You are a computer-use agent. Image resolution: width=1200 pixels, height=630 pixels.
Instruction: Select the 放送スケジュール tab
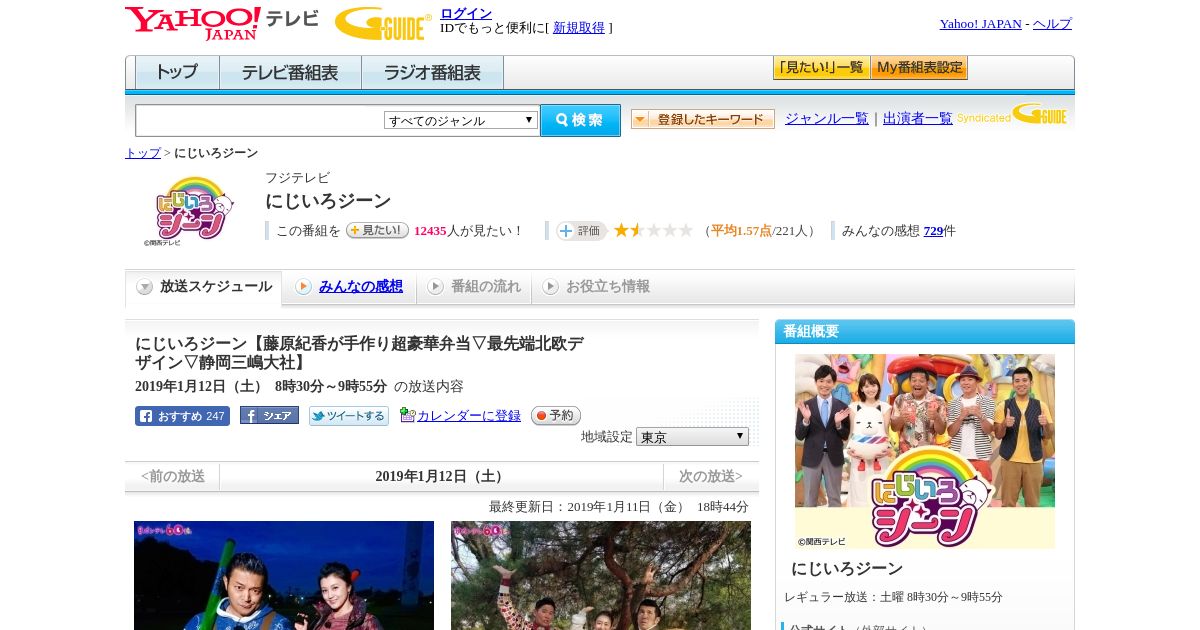(x=204, y=287)
